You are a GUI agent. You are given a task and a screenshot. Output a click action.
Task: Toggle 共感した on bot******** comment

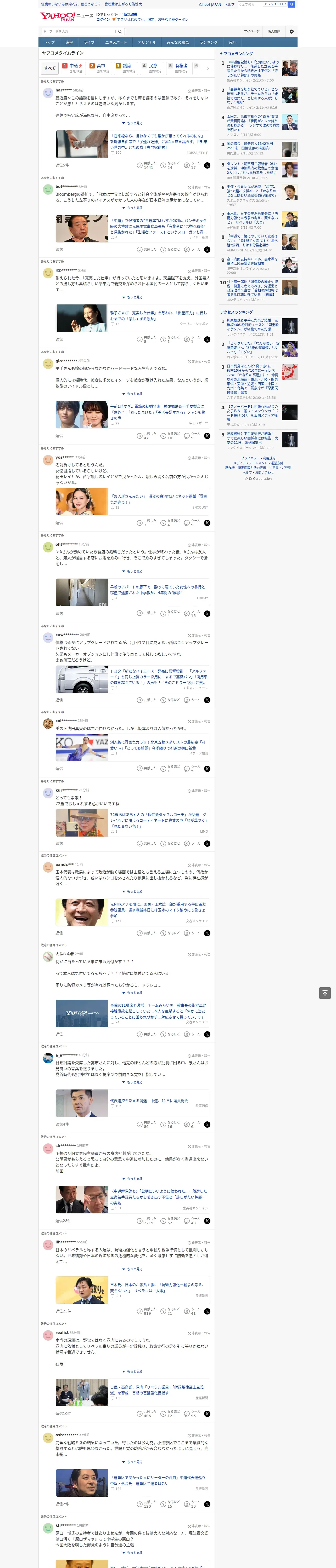pos(146,250)
